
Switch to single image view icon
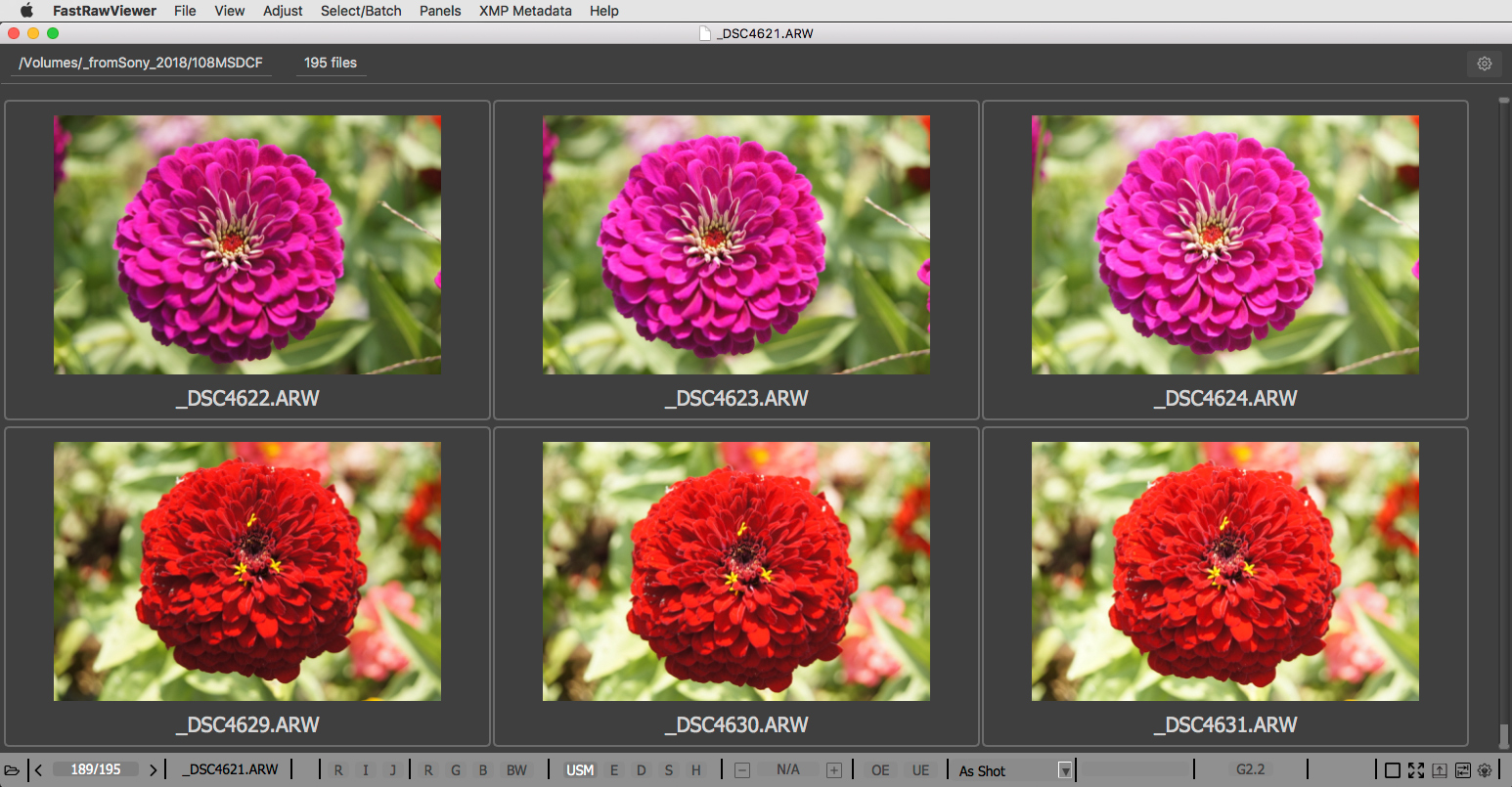[x=1393, y=770]
